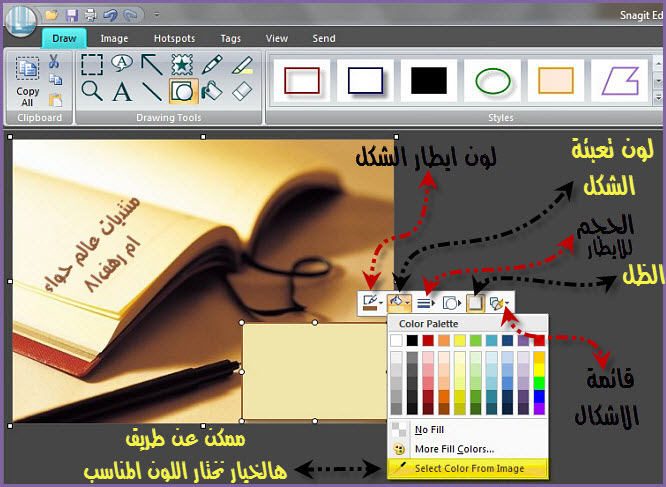The height and width of the screenshot is (487, 666).
Task: Apply the green ellipse style thumbnail
Action: [491, 80]
